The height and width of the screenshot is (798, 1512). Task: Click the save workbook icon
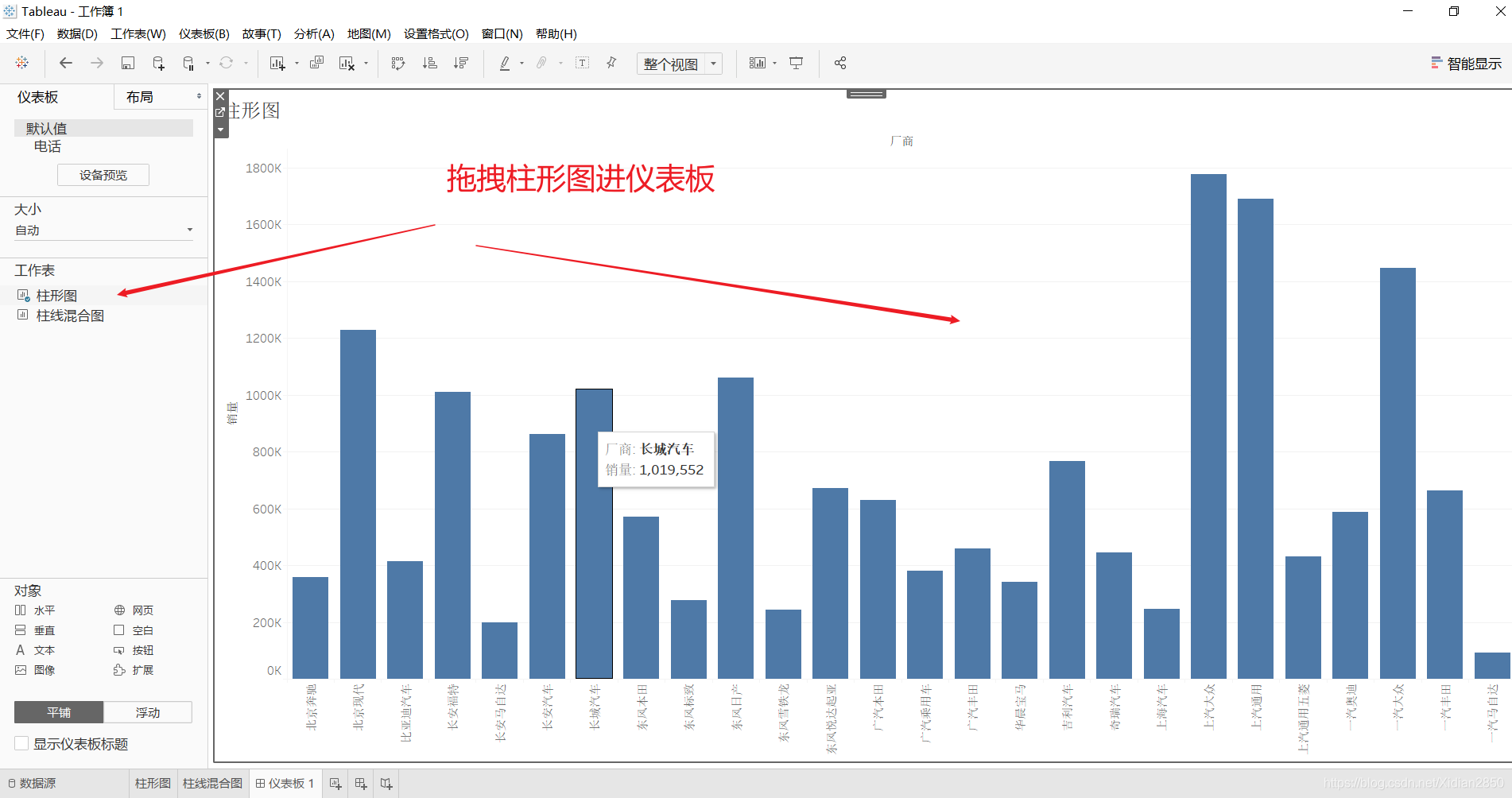click(128, 63)
